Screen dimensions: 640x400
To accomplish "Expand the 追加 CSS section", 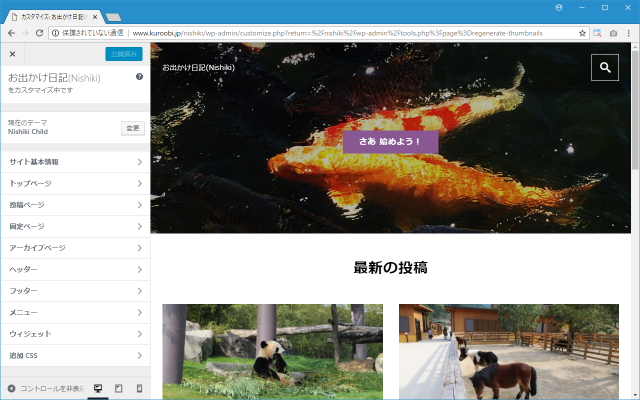I will pos(75,355).
